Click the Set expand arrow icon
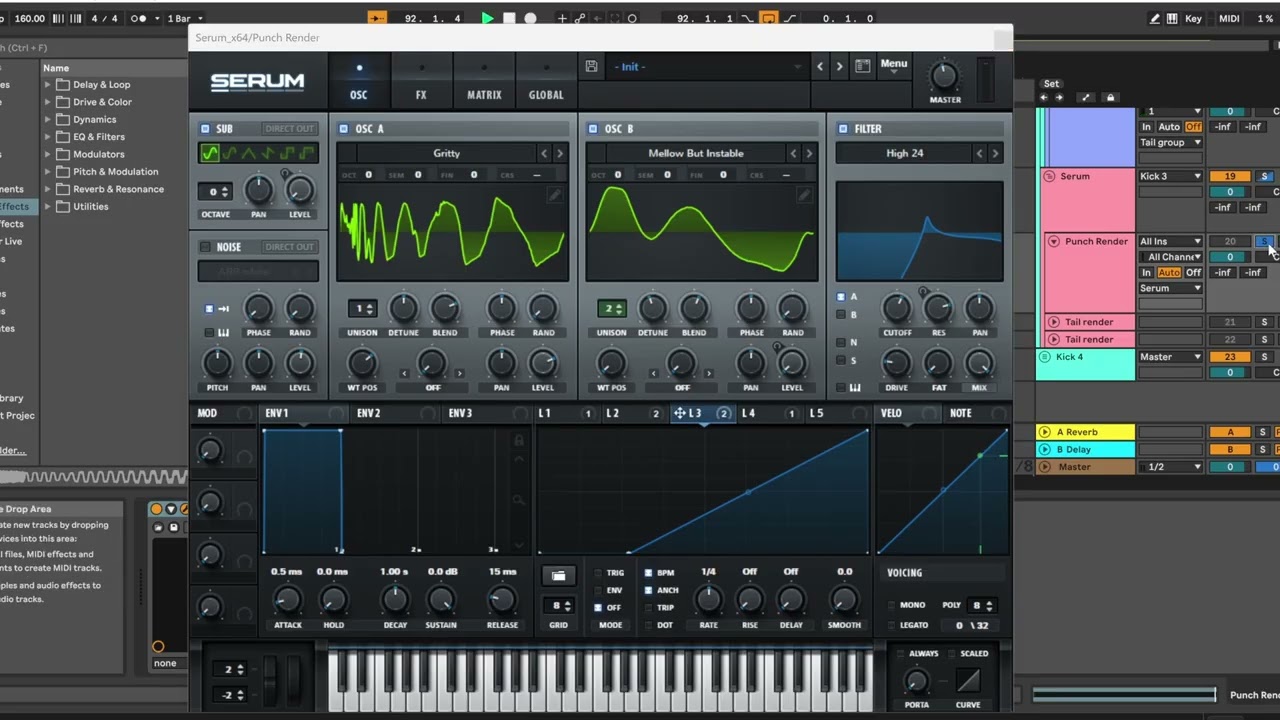This screenshot has width=1280, height=720. pos(1086,97)
